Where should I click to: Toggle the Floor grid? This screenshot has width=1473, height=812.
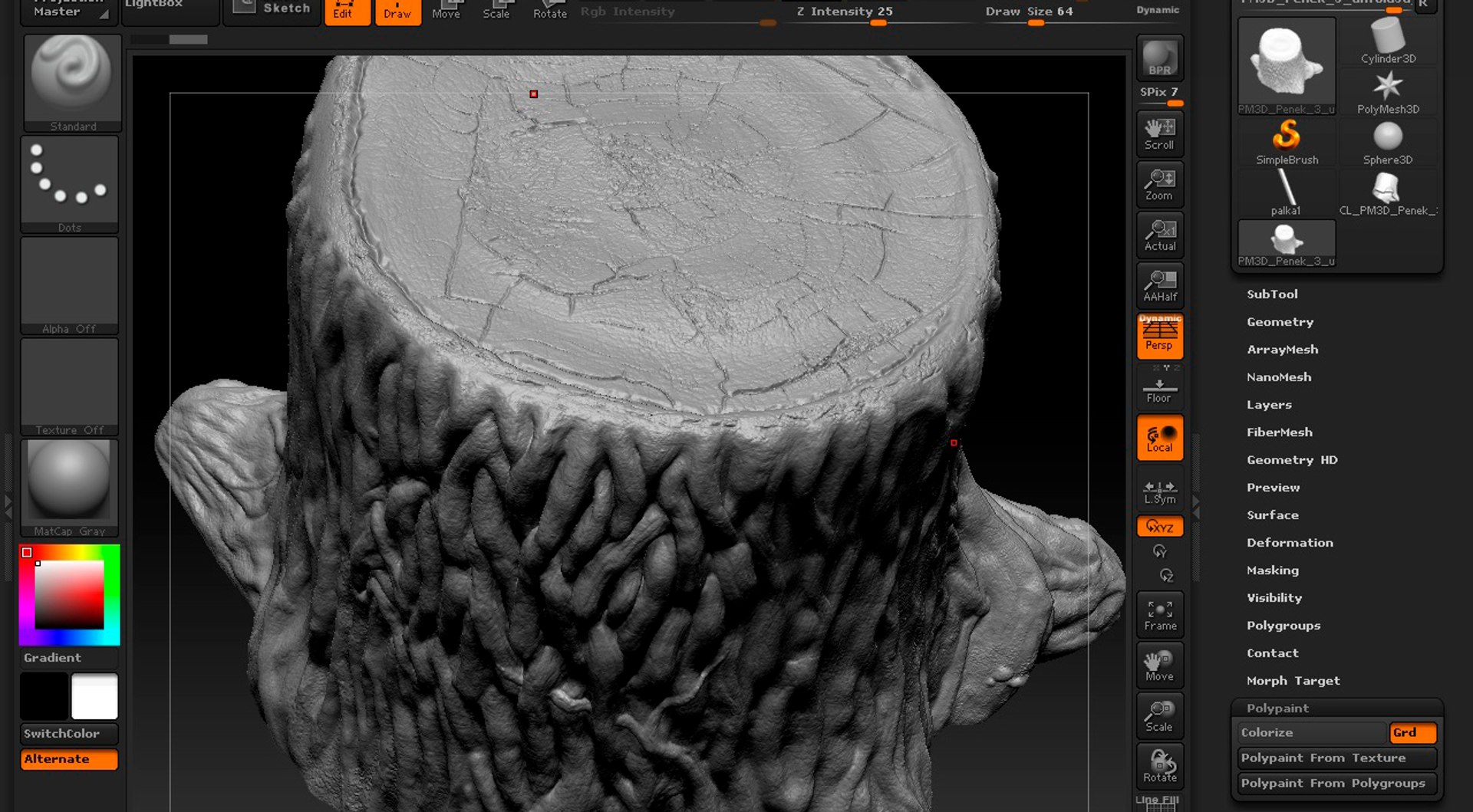1159,386
